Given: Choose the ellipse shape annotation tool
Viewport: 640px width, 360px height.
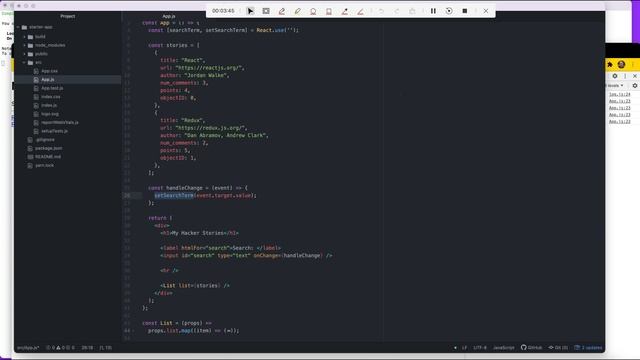Looking at the screenshot, I should point(313,11).
